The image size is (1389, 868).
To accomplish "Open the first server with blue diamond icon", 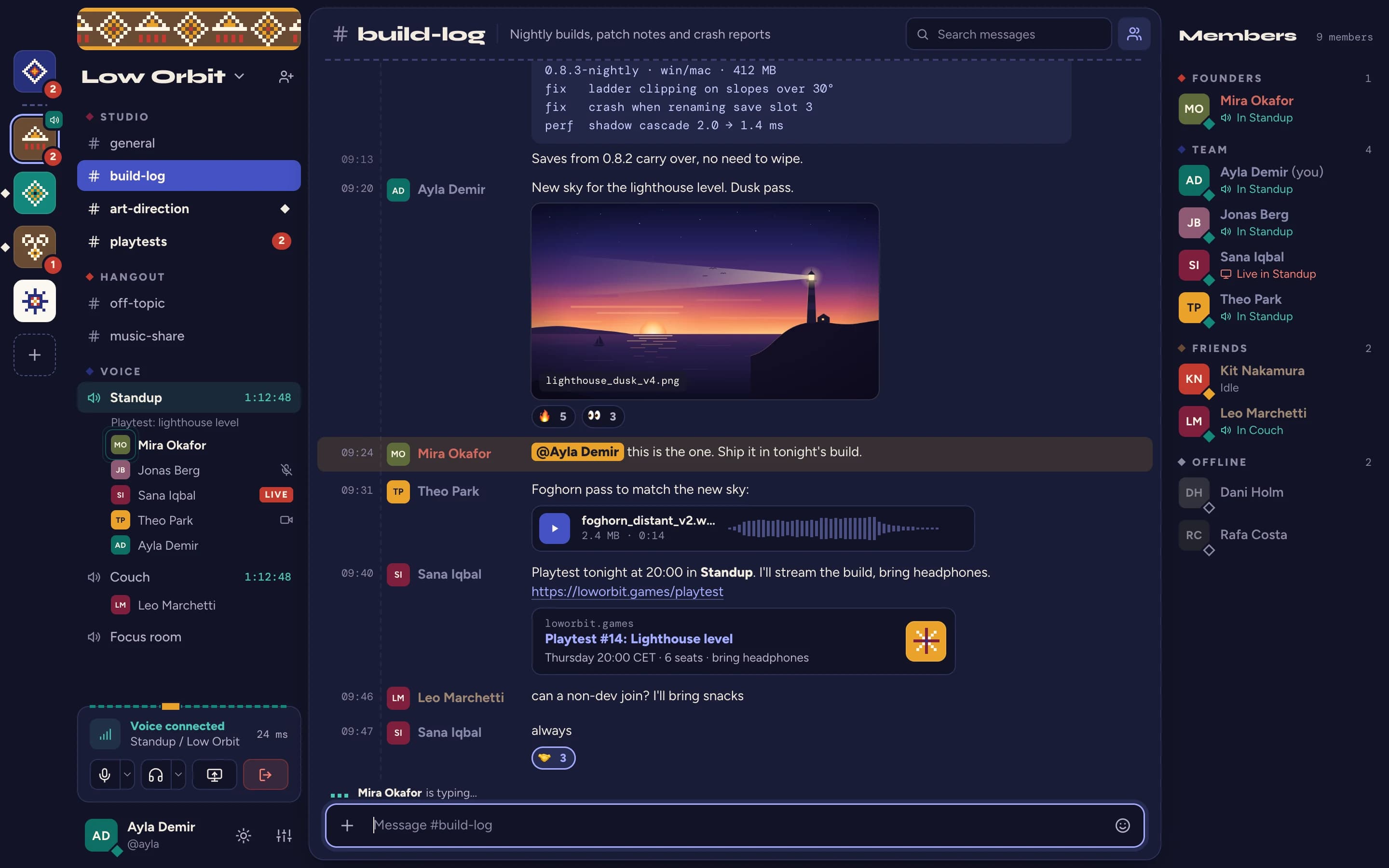I will (34, 71).
